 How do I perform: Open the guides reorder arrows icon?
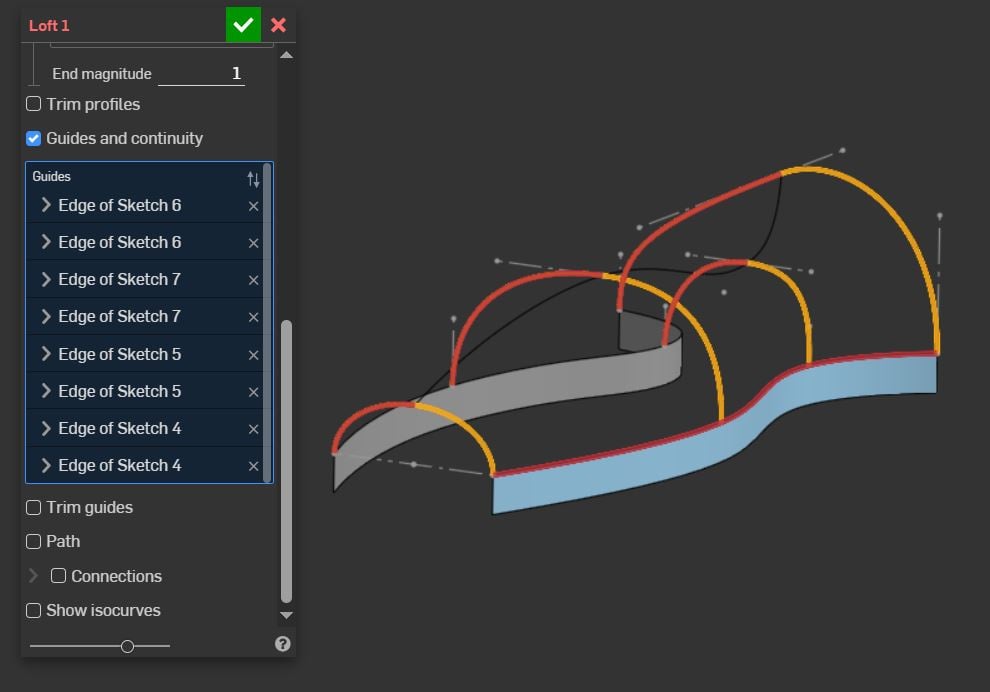coord(253,179)
